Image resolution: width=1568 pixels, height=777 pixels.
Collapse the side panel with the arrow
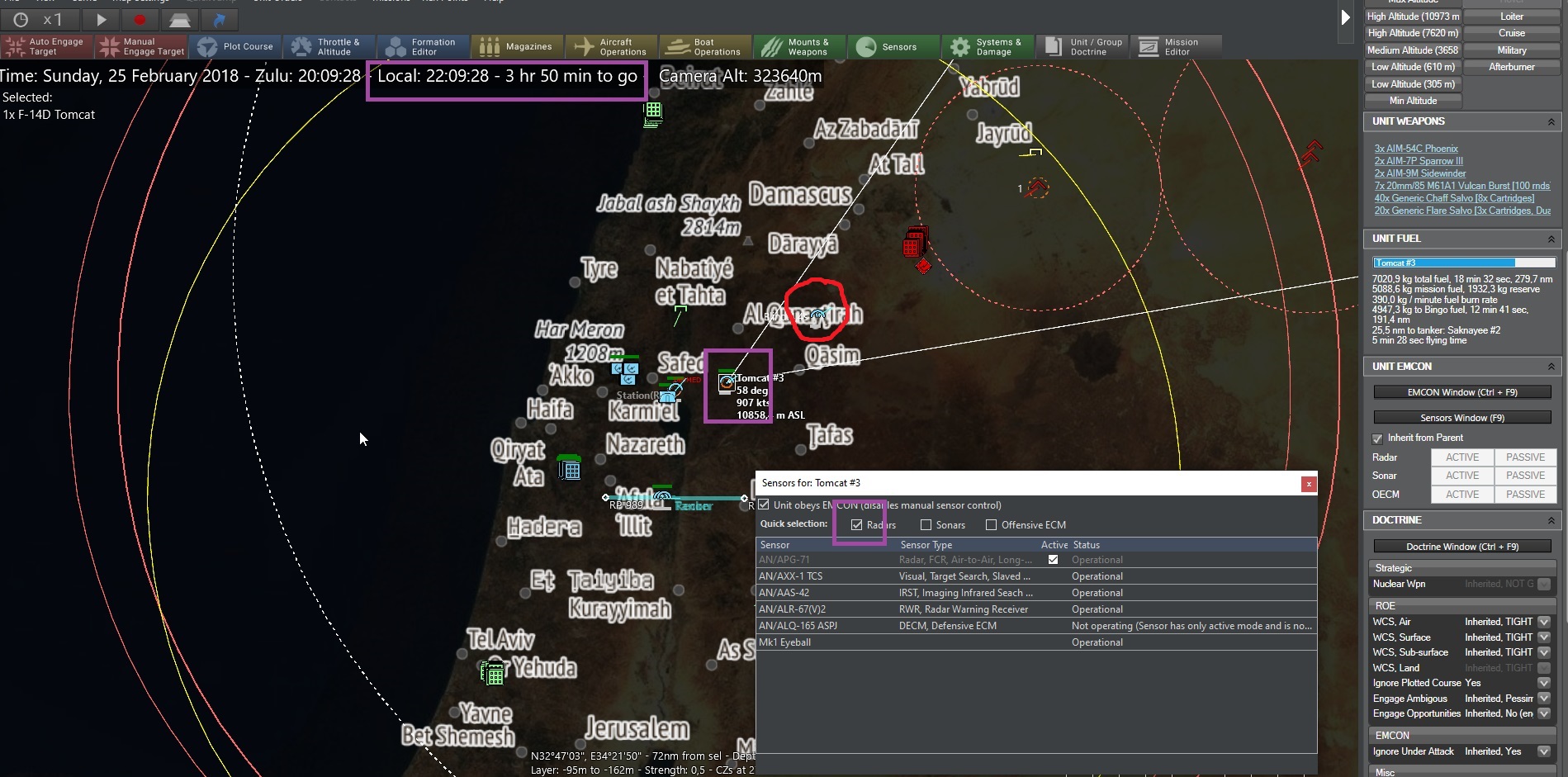click(x=1345, y=17)
